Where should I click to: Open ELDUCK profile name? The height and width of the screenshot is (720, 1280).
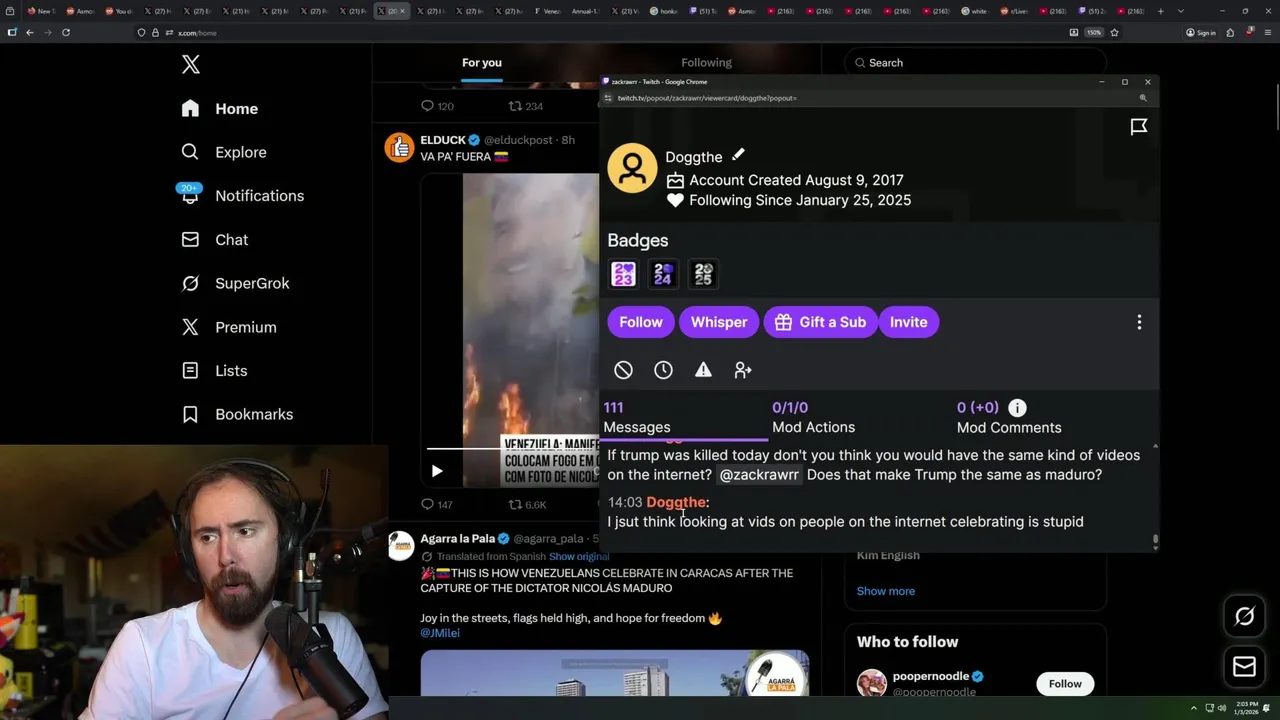(443, 140)
